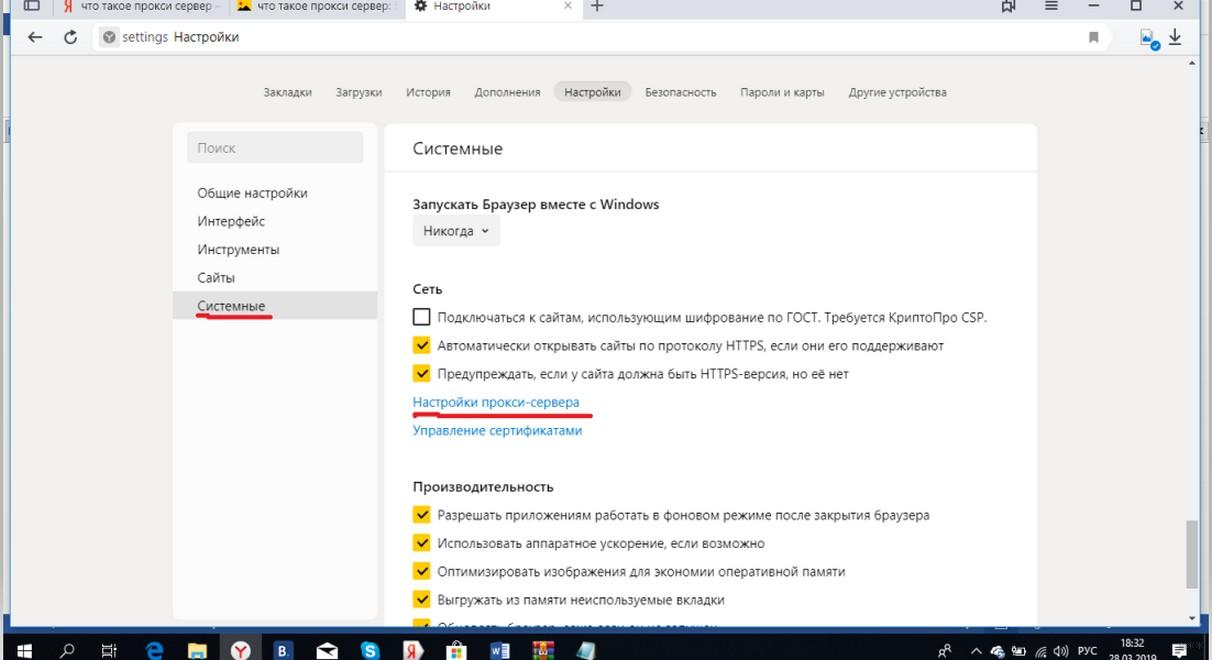
Task: Open the downloads arrow icon
Action: 1175,37
